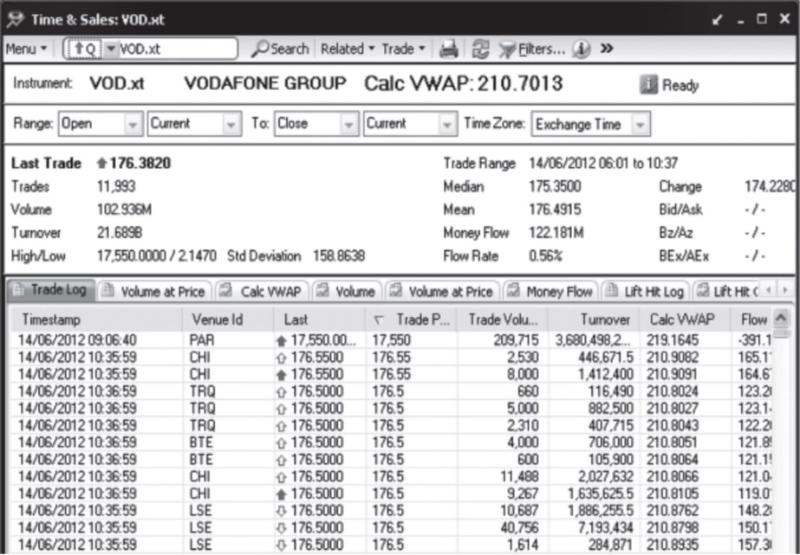Sort by the Venue Id column header

(x=228, y=320)
